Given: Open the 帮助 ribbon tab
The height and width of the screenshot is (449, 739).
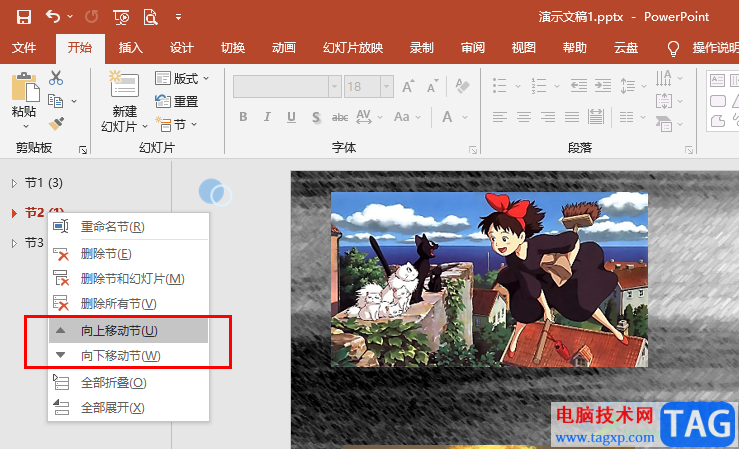Looking at the screenshot, I should click(x=575, y=48).
